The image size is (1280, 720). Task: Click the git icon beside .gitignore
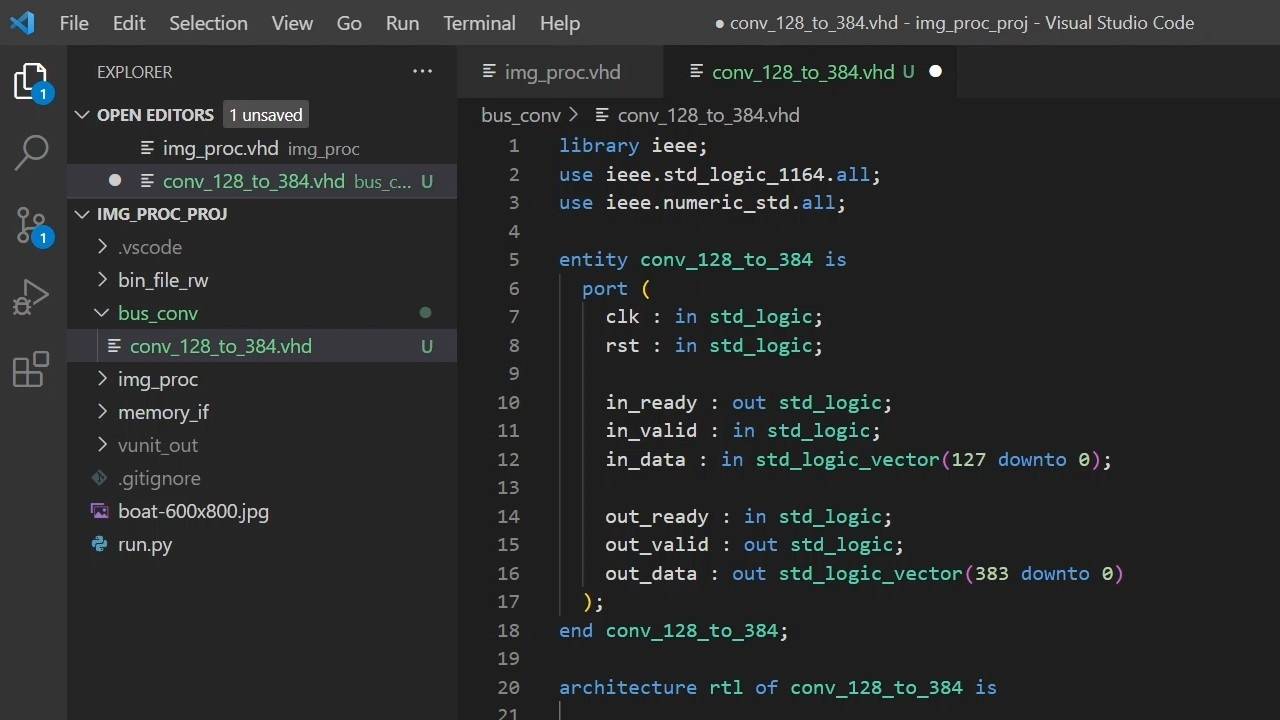click(x=100, y=479)
